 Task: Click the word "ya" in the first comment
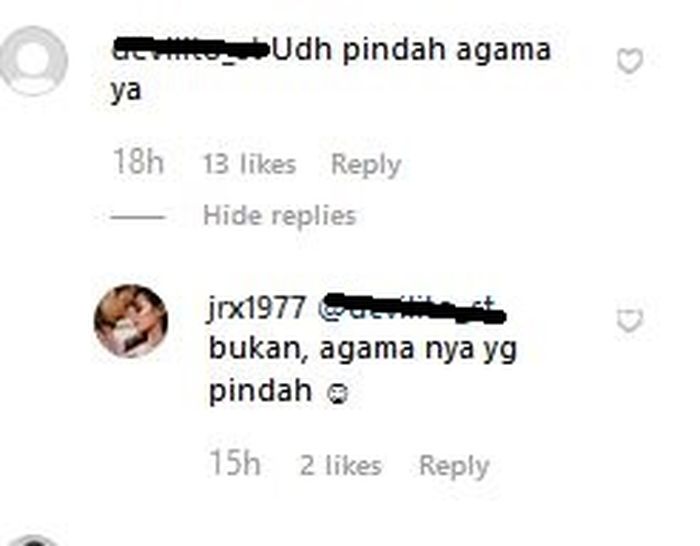pyautogui.click(x=126, y=91)
